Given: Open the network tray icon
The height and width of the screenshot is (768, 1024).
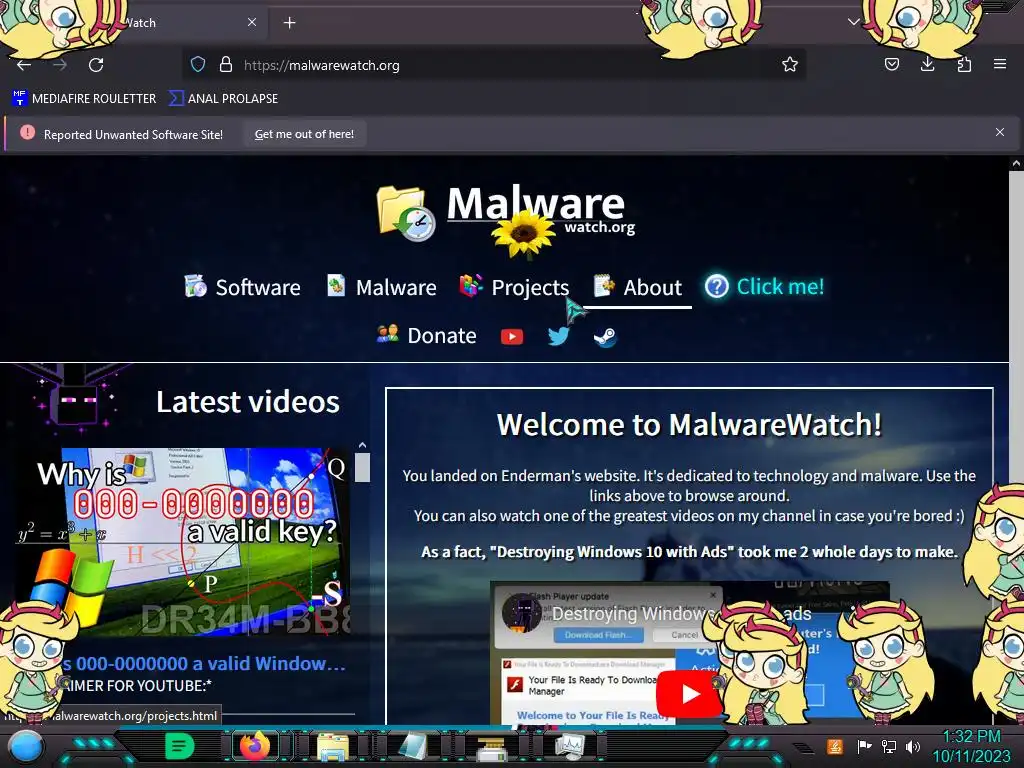Looking at the screenshot, I should (889, 746).
